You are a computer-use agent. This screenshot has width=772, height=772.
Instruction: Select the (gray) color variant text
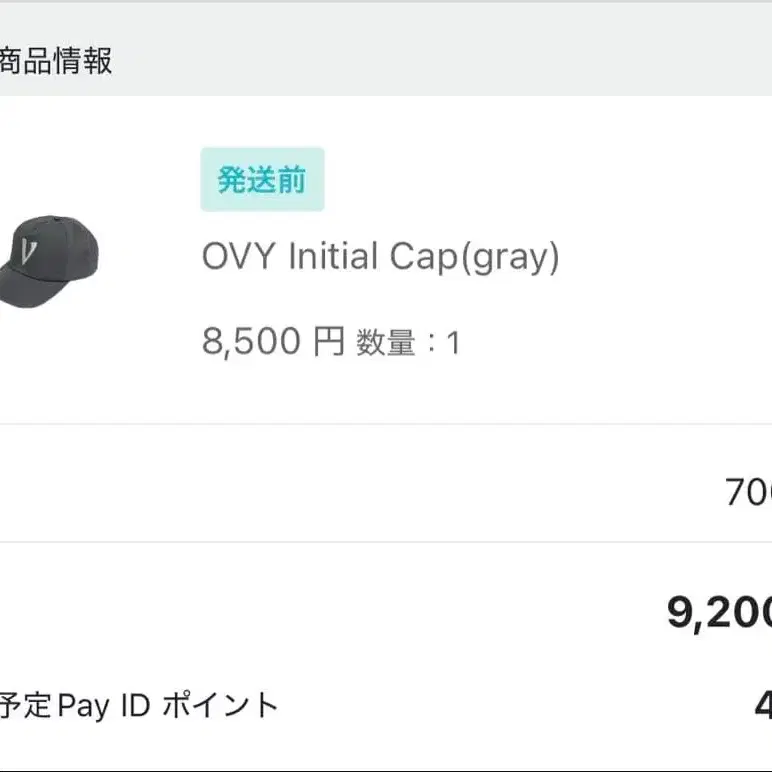pos(509,259)
